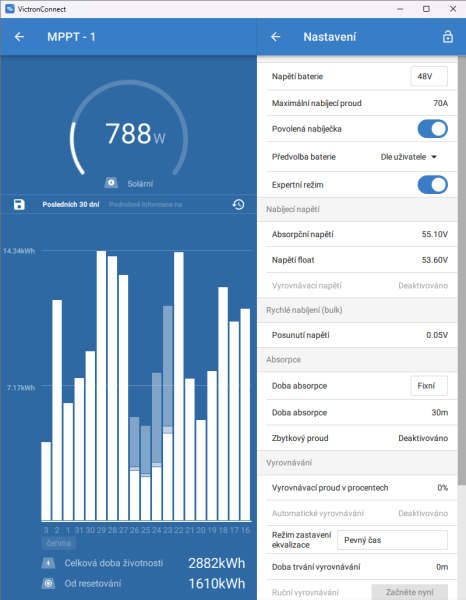Edit the Absorpční napětí 55.10V value

435,234
